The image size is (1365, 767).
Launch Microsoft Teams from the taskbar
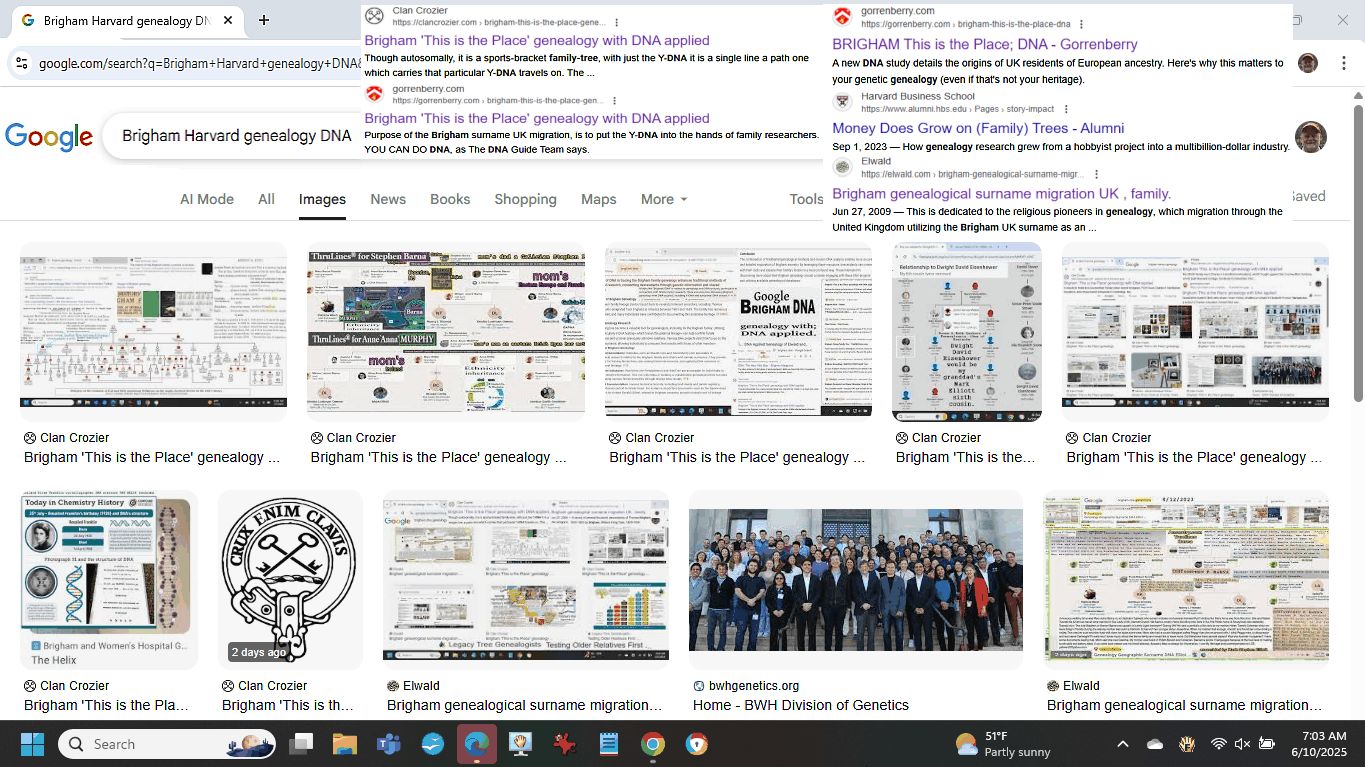pyautogui.click(x=388, y=744)
